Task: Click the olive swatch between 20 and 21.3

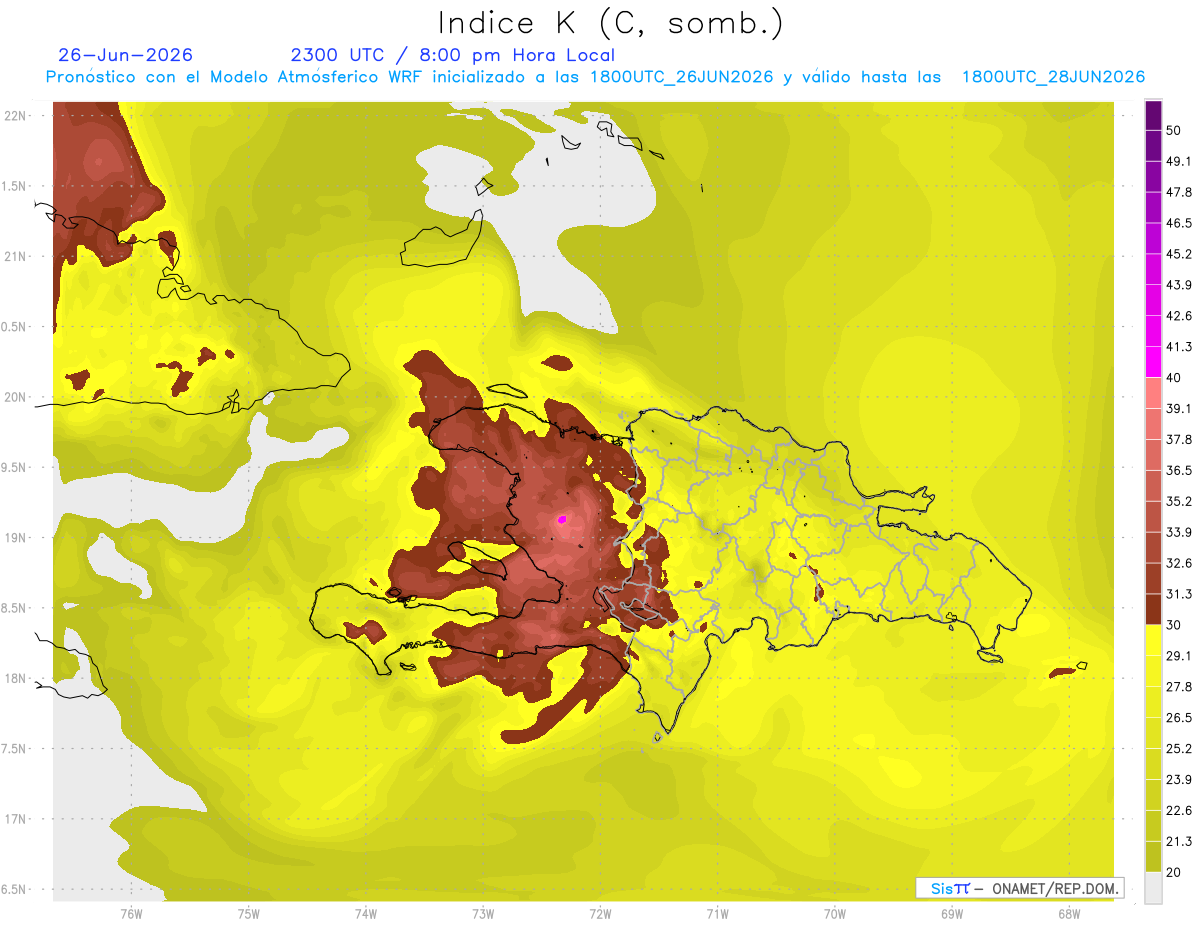Action: 1153,856
